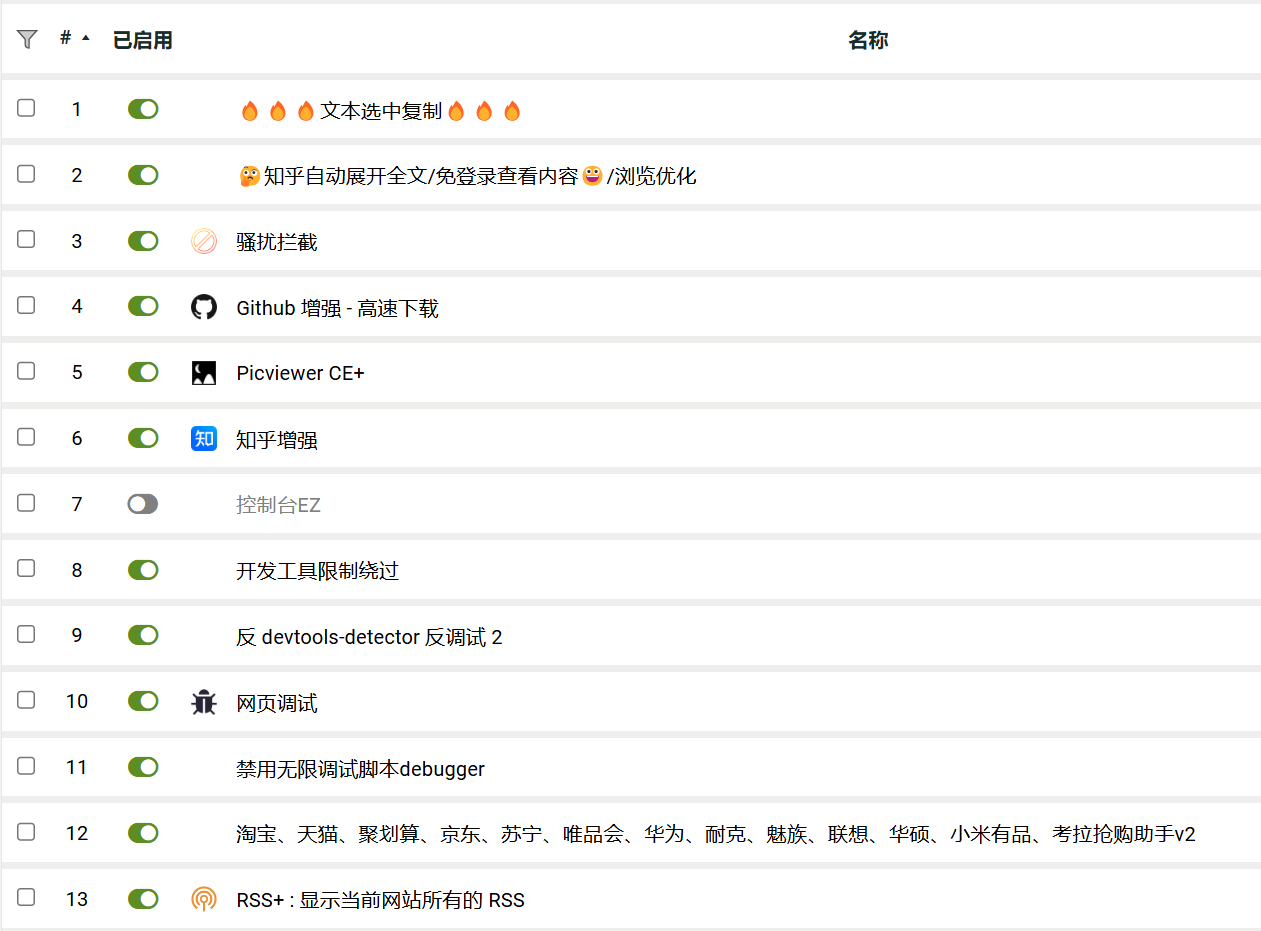Click row number 7
1261x931 pixels.
pyautogui.click(x=77, y=504)
